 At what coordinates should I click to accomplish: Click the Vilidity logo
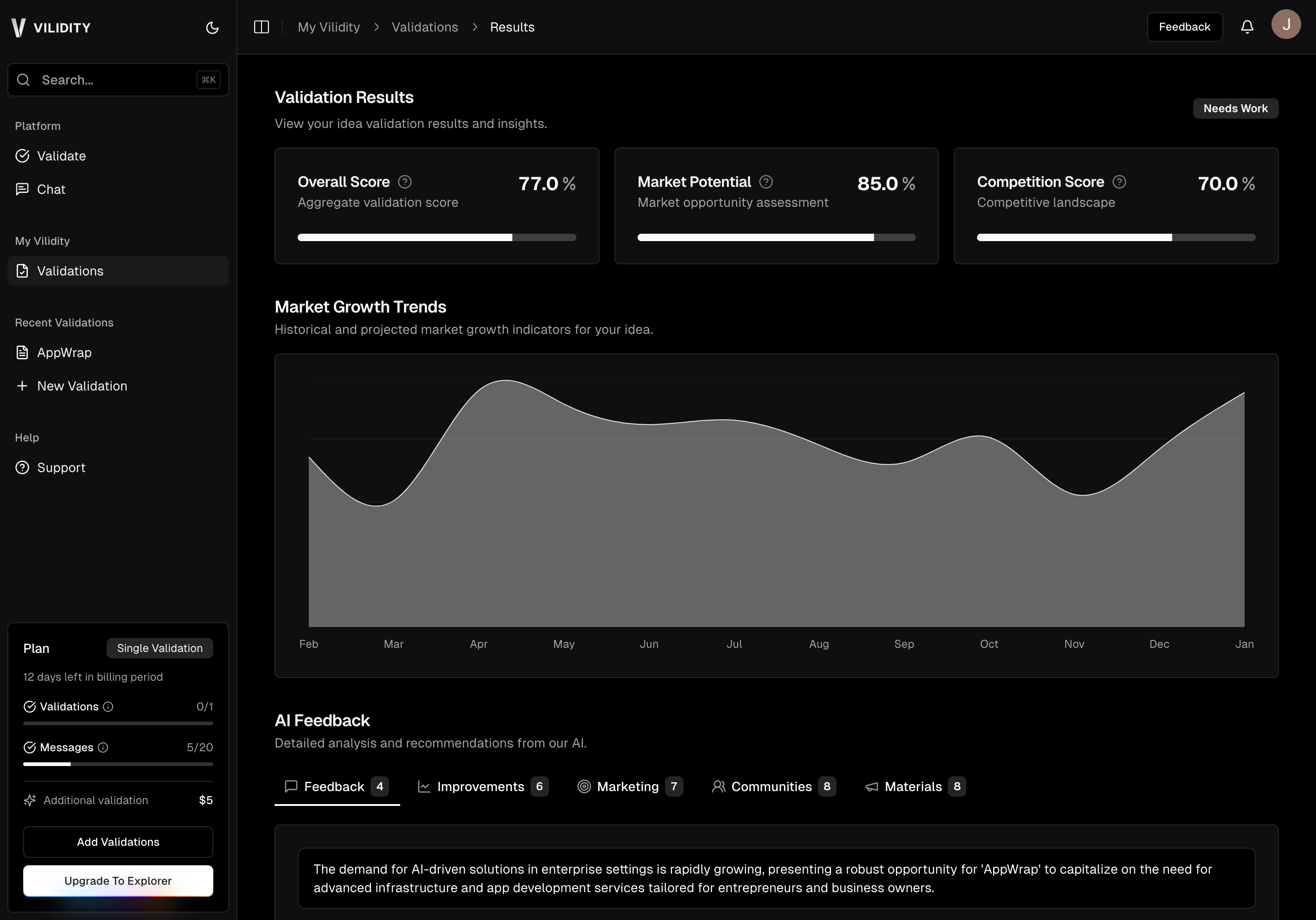51,26
